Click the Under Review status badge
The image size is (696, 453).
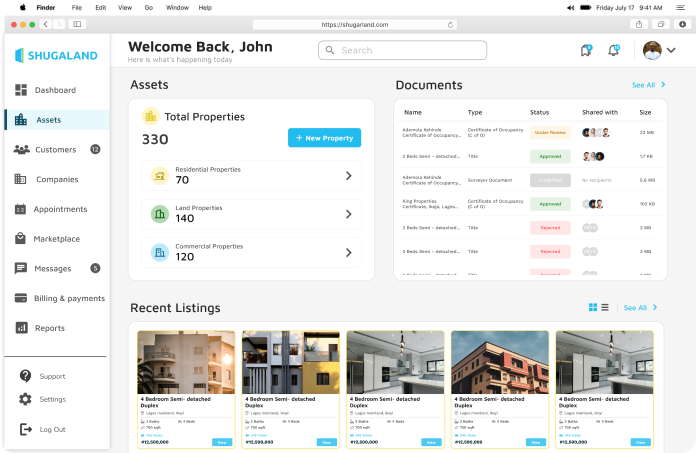click(550, 133)
